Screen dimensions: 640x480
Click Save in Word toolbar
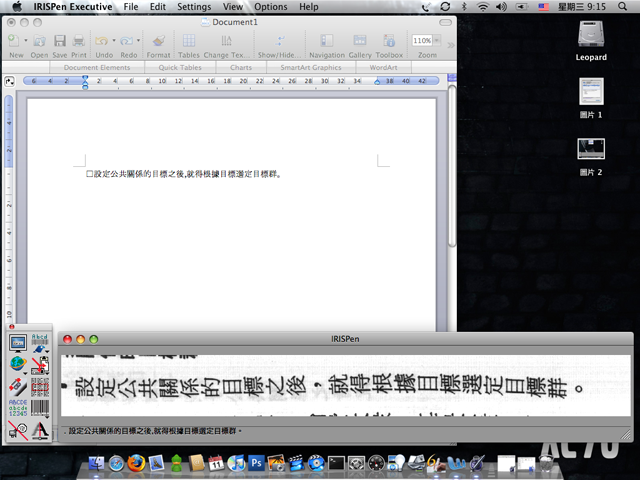[60, 46]
